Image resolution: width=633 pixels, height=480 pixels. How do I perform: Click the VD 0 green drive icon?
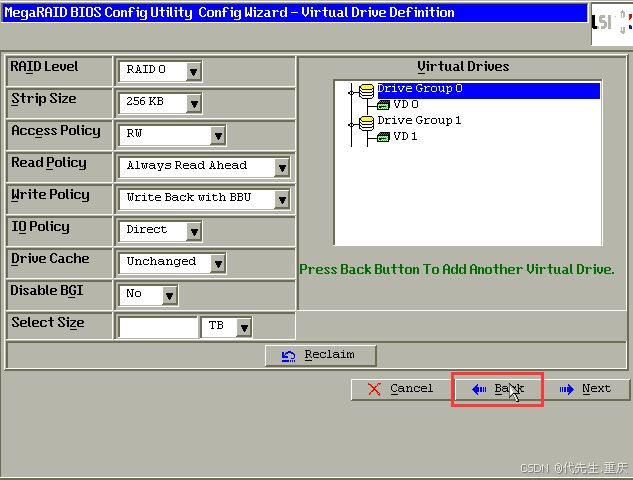click(x=383, y=105)
